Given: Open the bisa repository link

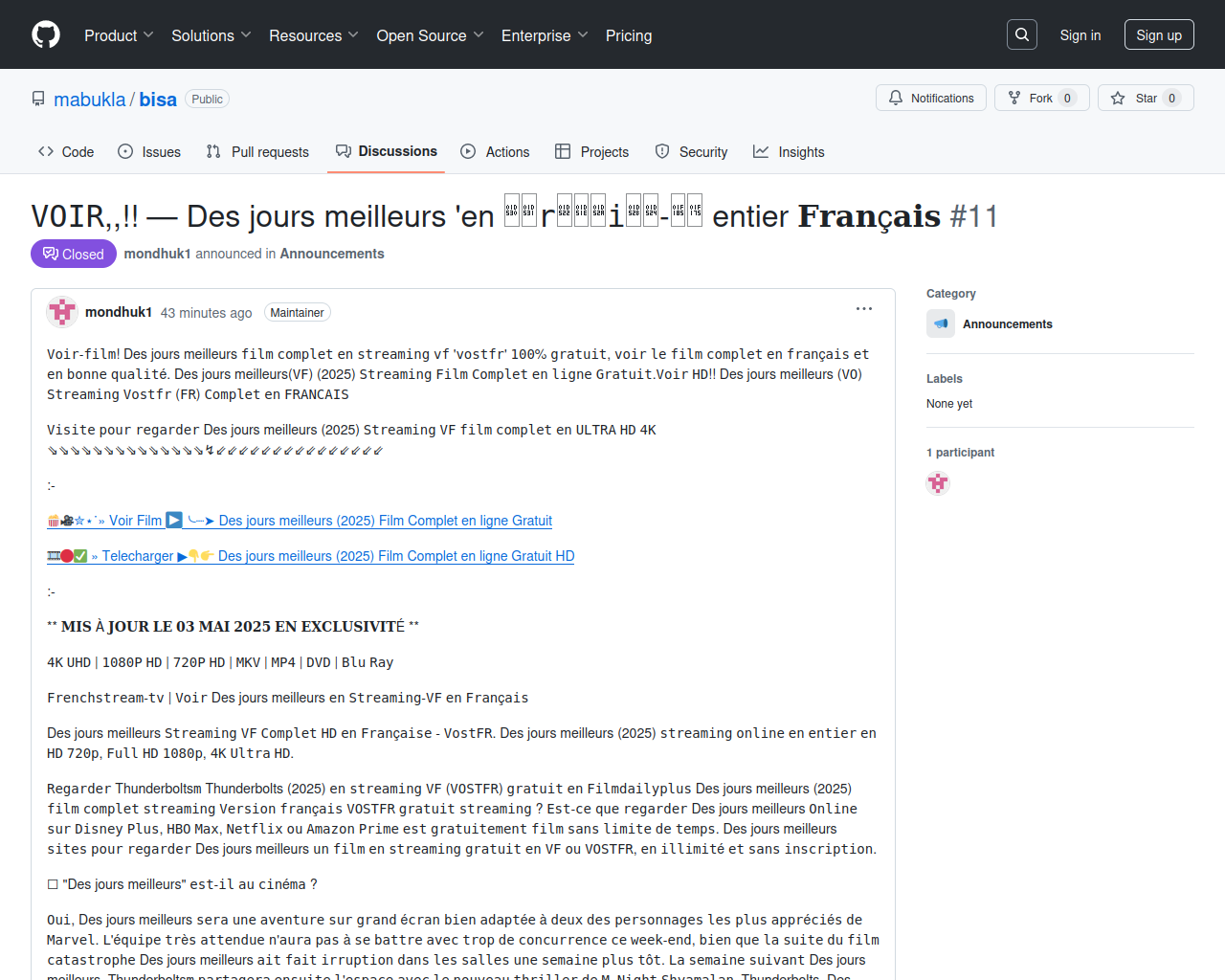Looking at the screenshot, I should pos(158,100).
